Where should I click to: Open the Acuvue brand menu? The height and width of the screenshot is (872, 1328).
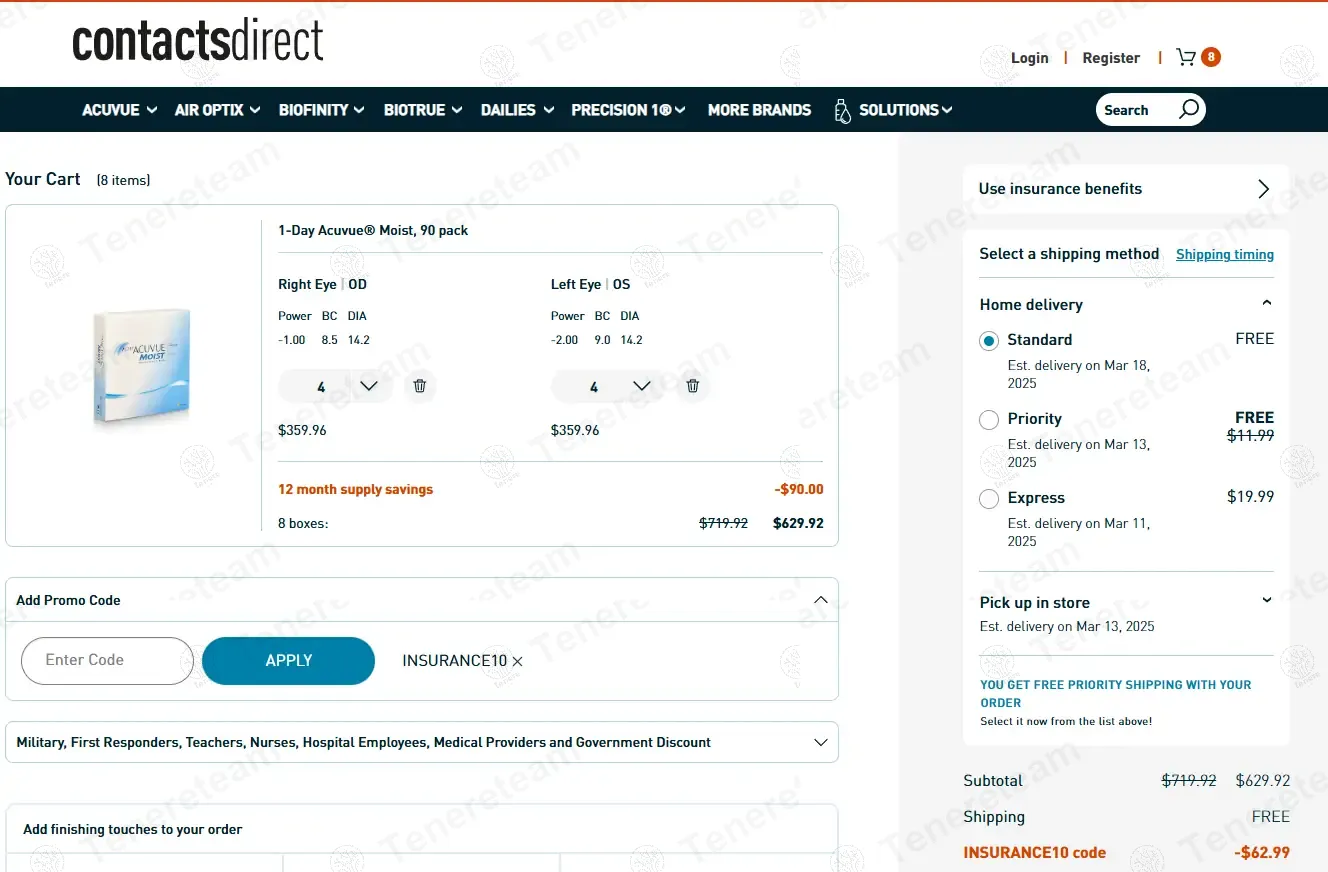click(119, 110)
